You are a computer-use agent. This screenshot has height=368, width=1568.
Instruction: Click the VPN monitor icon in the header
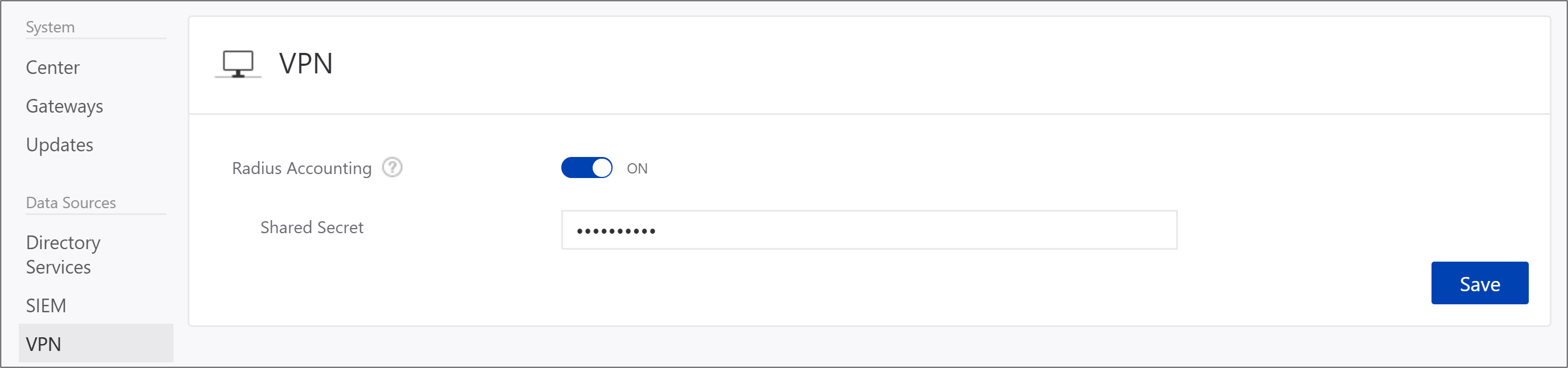[x=238, y=63]
